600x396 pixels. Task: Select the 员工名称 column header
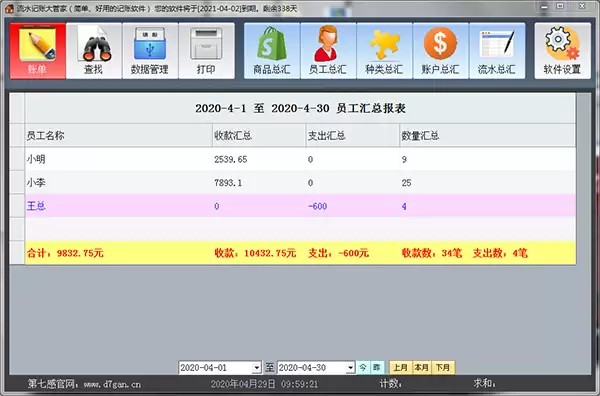[x=119, y=135]
